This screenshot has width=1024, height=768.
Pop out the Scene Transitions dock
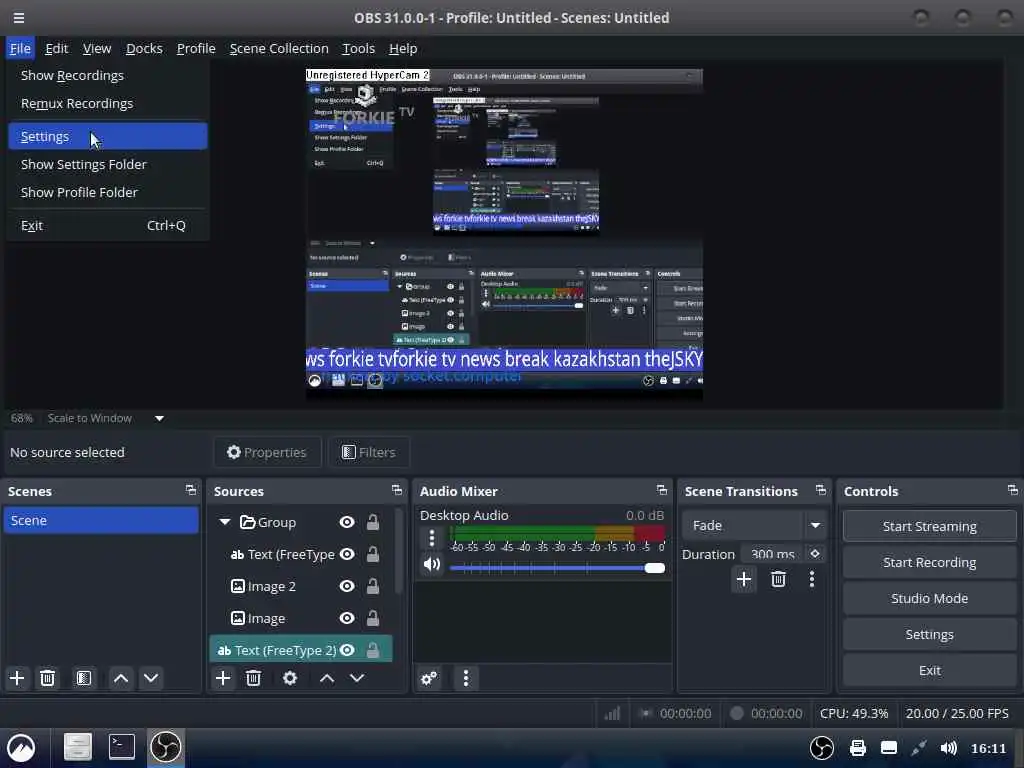coord(821,490)
